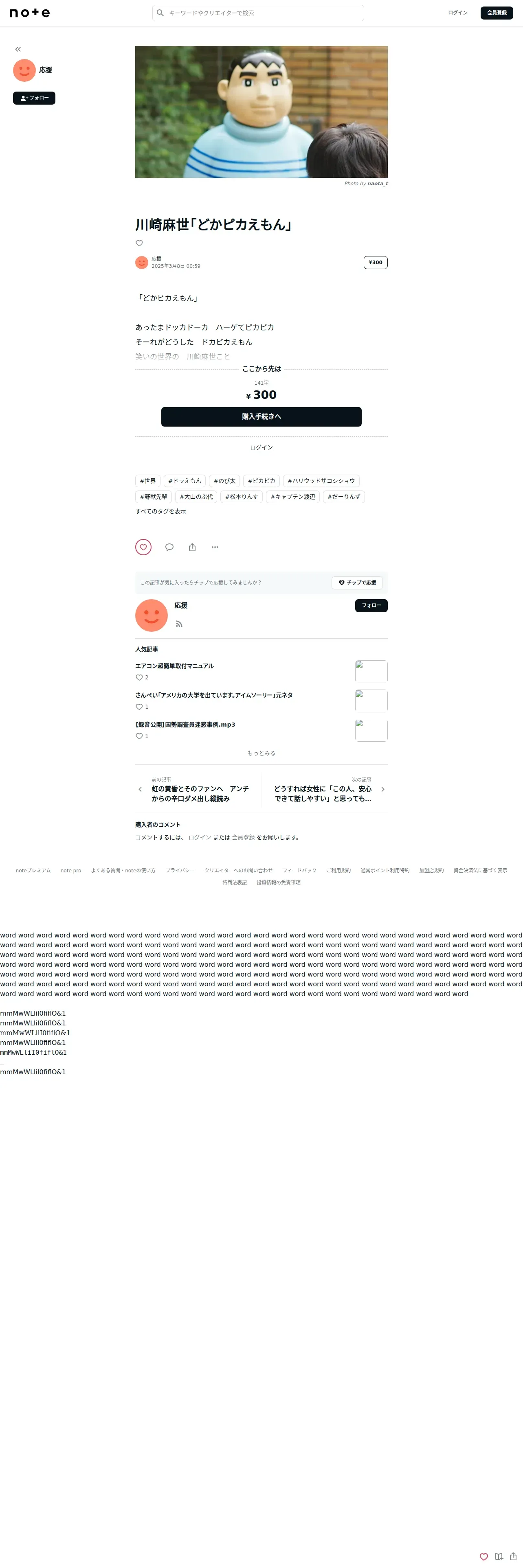Go to previous article left chevron

coord(140,789)
